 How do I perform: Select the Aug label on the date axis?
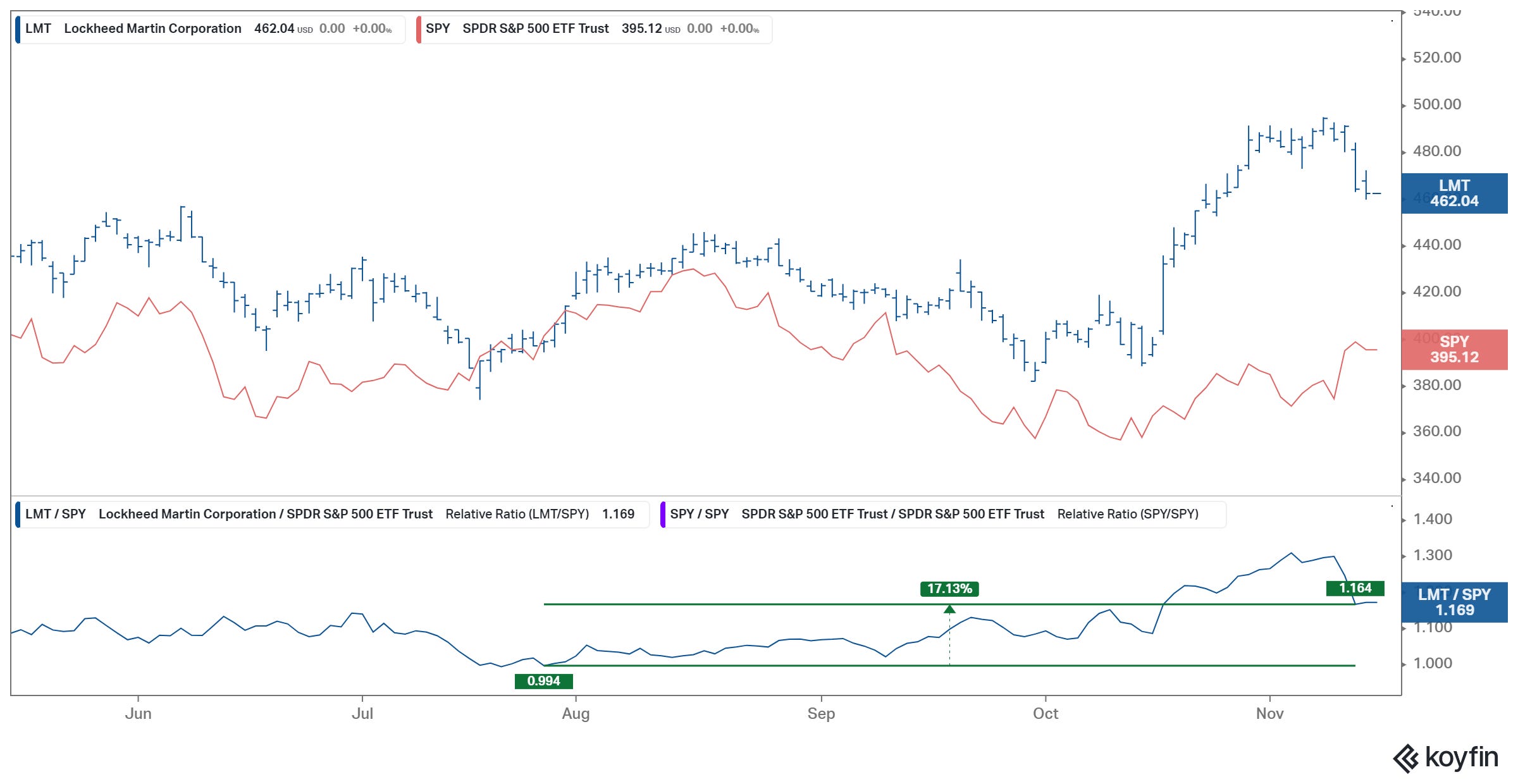tap(576, 713)
